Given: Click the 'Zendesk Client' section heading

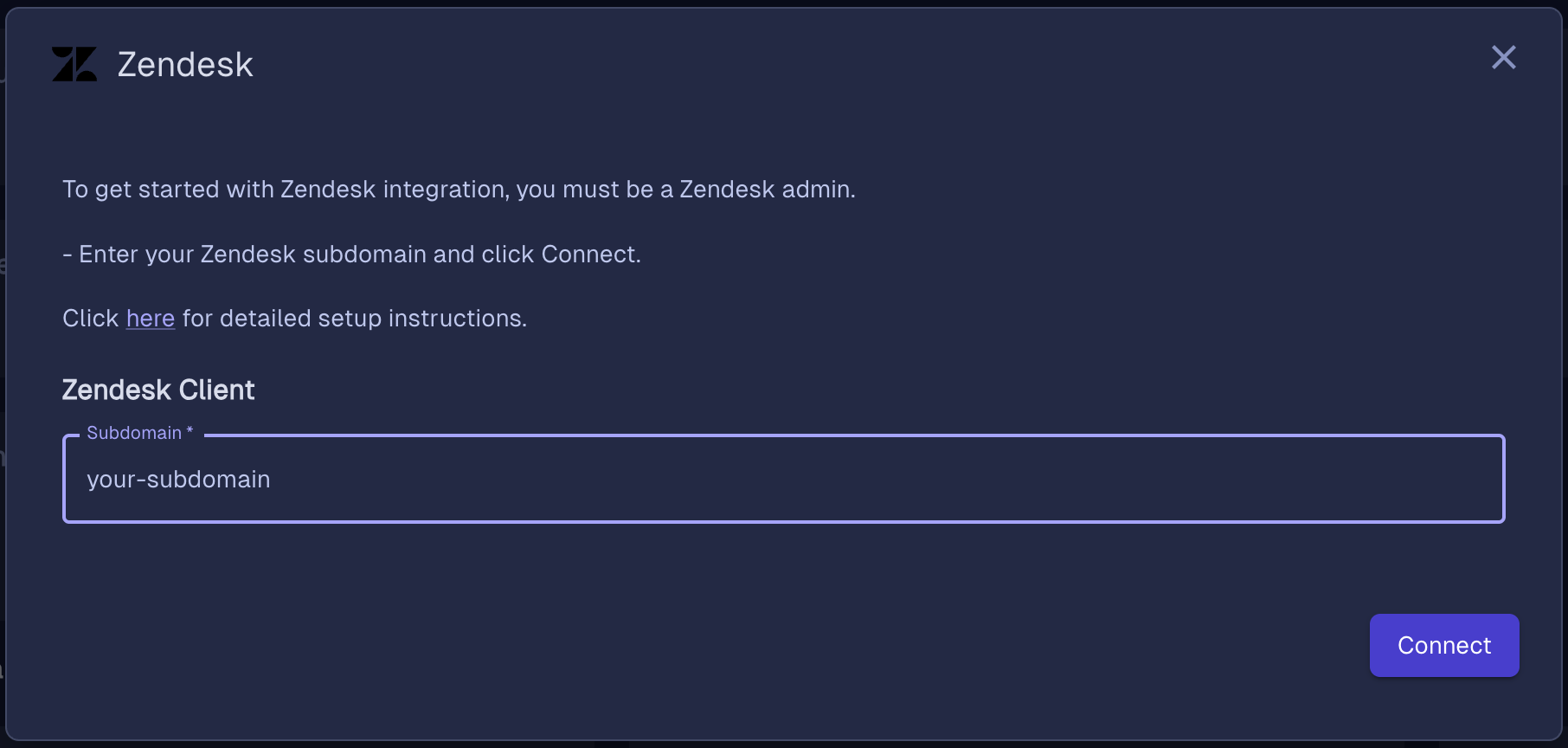Looking at the screenshot, I should tap(158, 390).
